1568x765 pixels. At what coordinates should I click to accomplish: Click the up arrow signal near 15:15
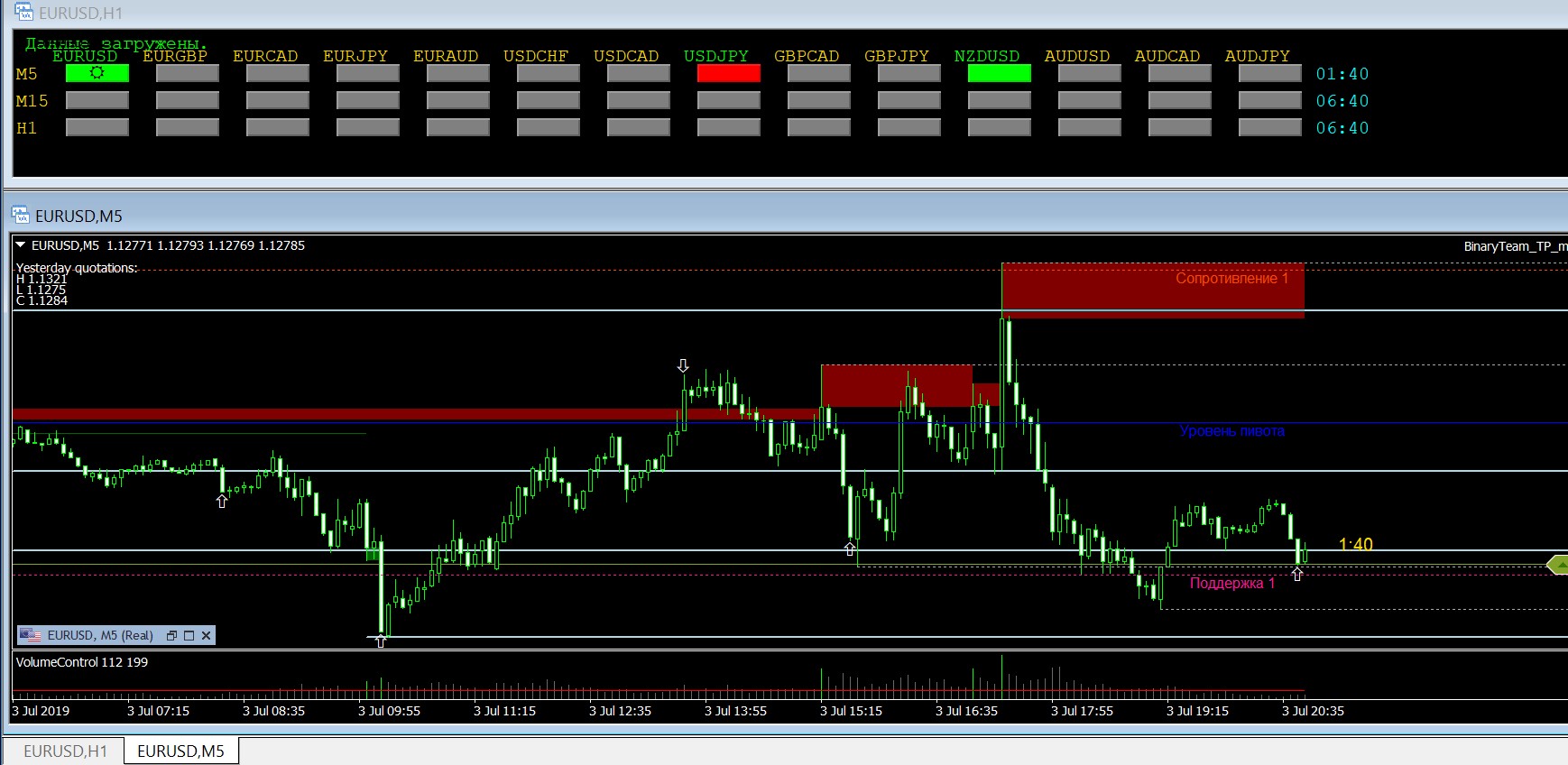pos(850,548)
